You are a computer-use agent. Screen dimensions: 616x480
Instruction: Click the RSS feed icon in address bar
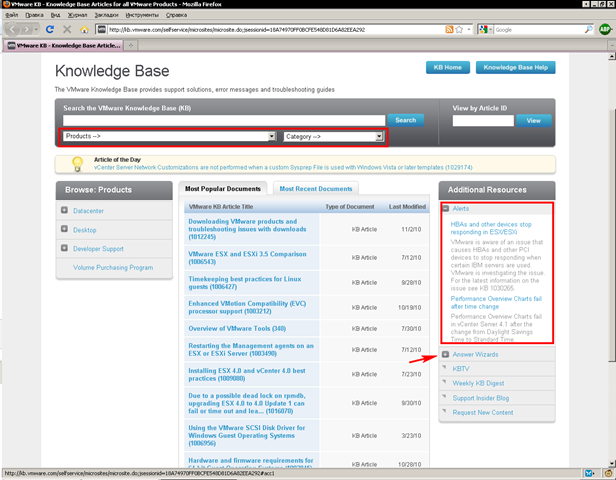coord(449,29)
